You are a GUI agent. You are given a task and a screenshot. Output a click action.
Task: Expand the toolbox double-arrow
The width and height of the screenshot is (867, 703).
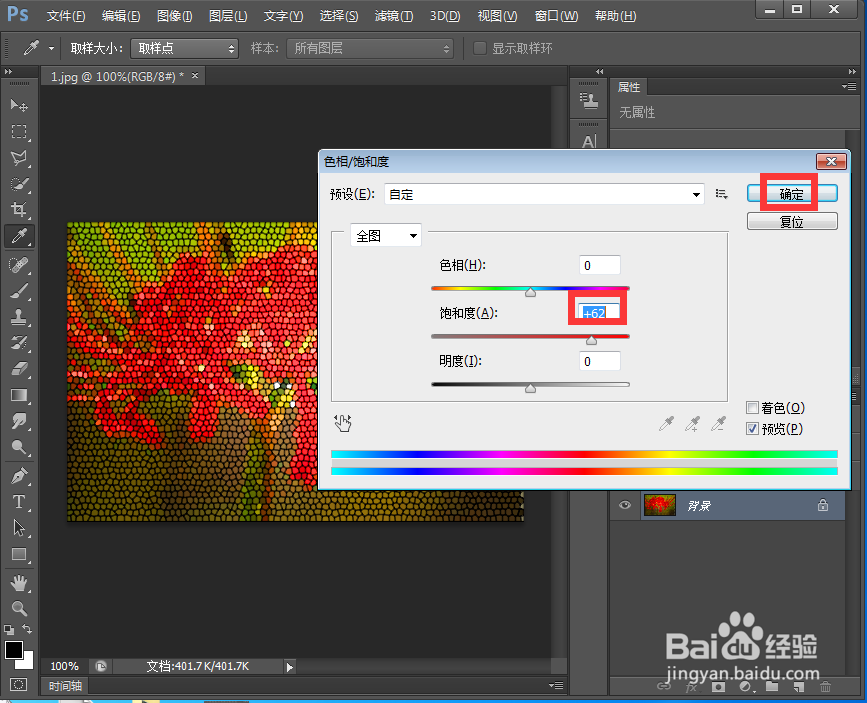tap(8, 71)
